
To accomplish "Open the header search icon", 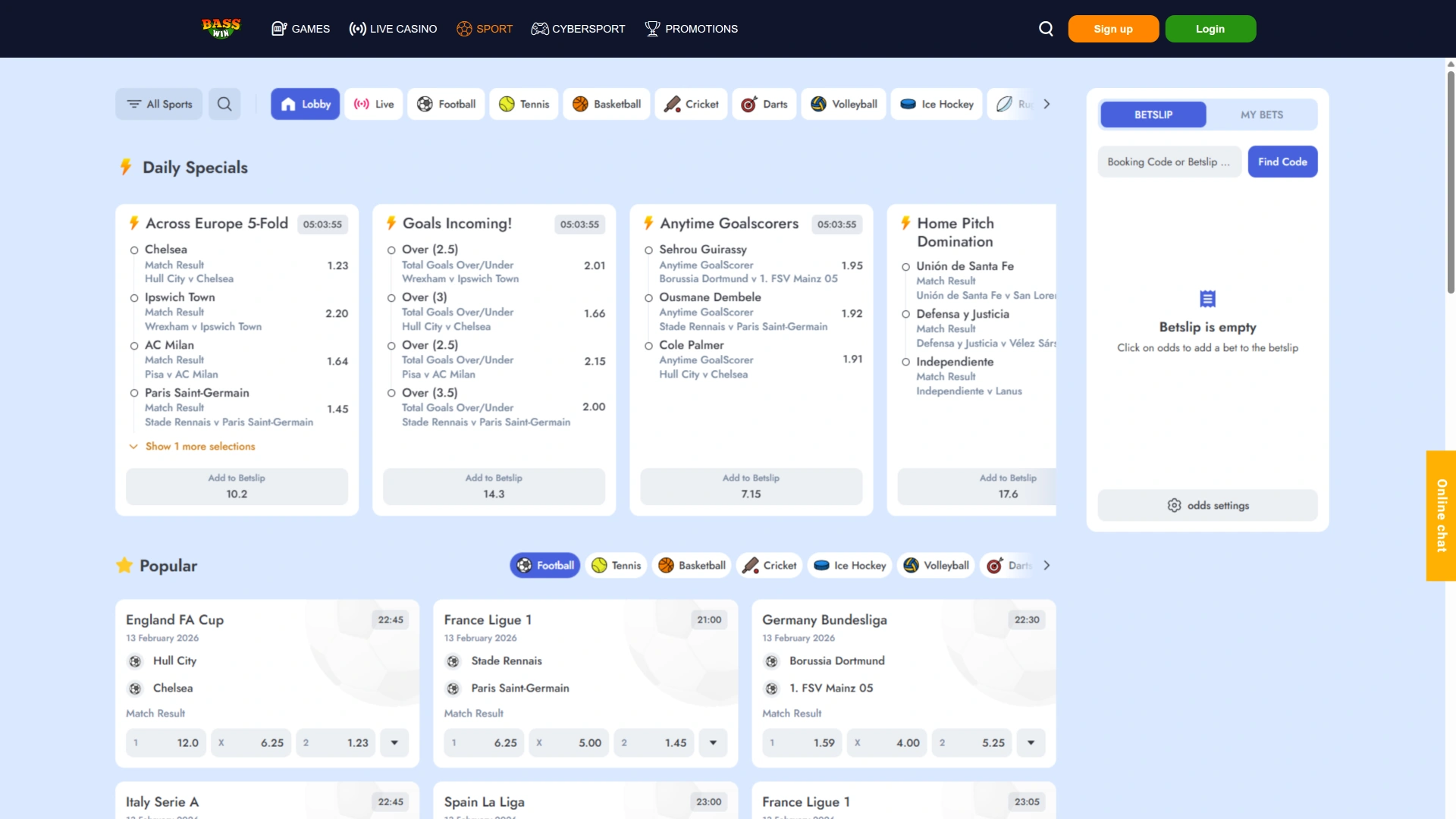I will (1046, 29).
